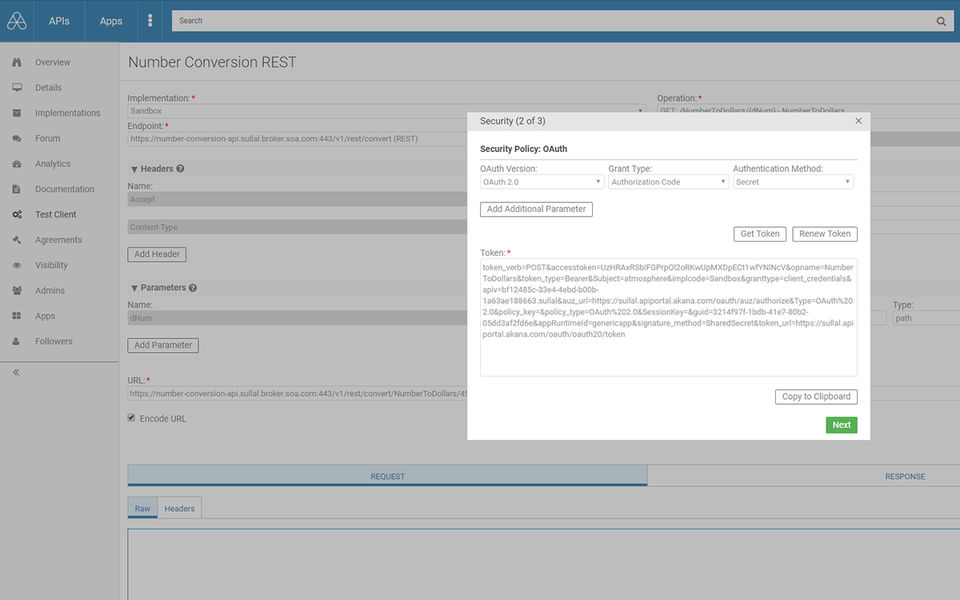The image size is (960, 600).
Task: Click Add Additional Parameter button
Action: click(x=536, y=209)
